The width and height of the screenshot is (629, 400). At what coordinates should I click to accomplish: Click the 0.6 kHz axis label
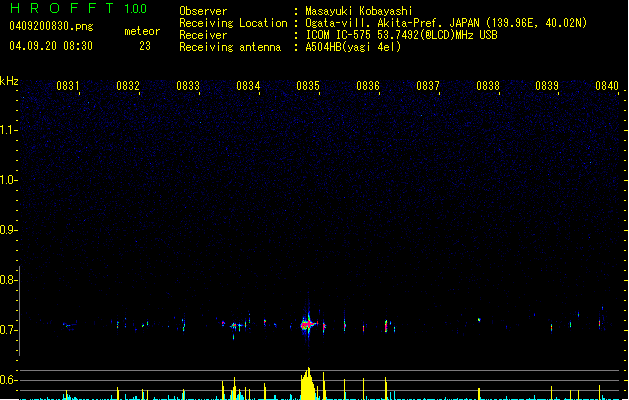8,380
